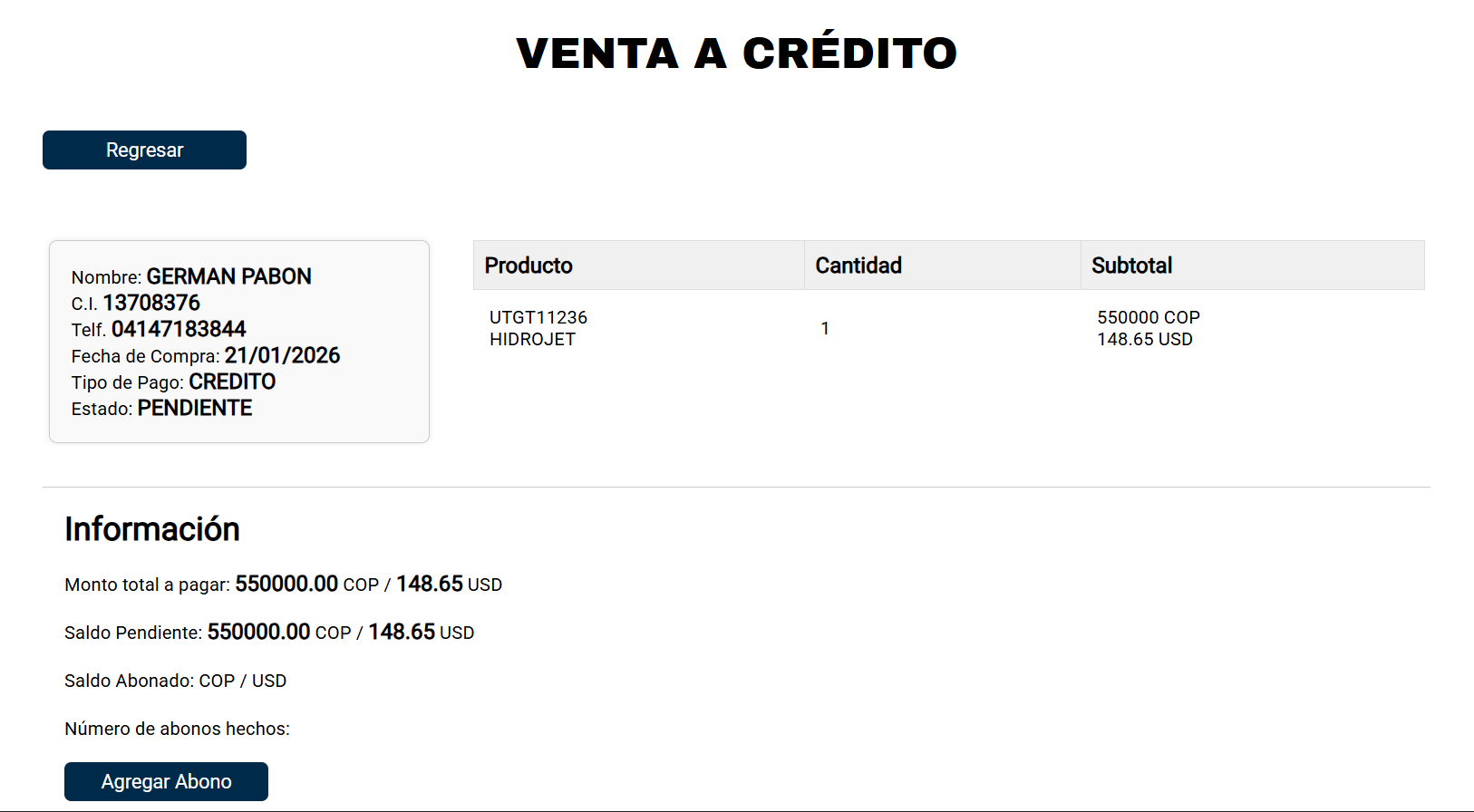Click the purchase date 21/01/2026
The width and height of the screenshot is (1474, 812).
[x=282, y=355]
